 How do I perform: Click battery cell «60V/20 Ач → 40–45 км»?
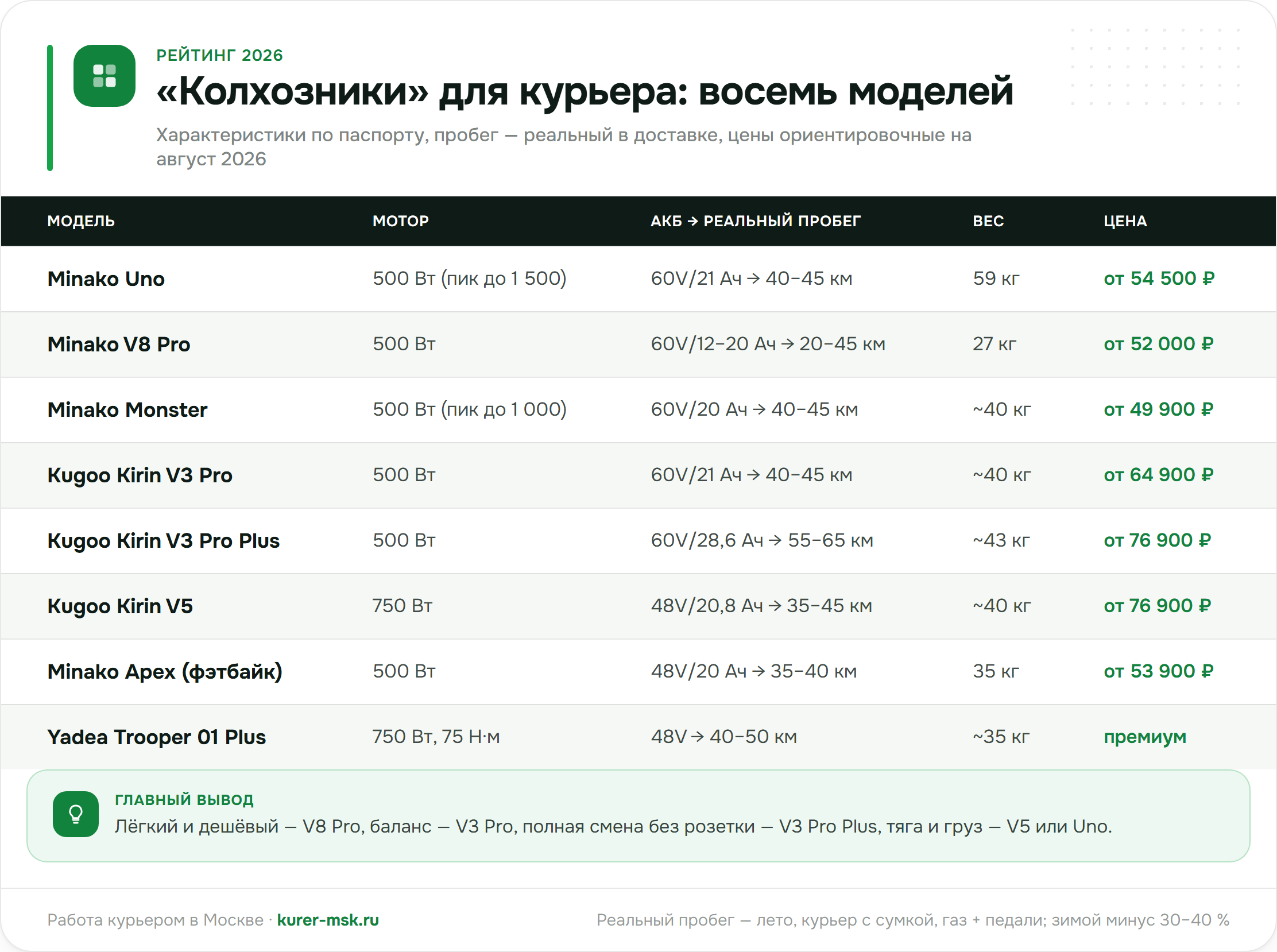pyautogui.click(x=754, y=410)
